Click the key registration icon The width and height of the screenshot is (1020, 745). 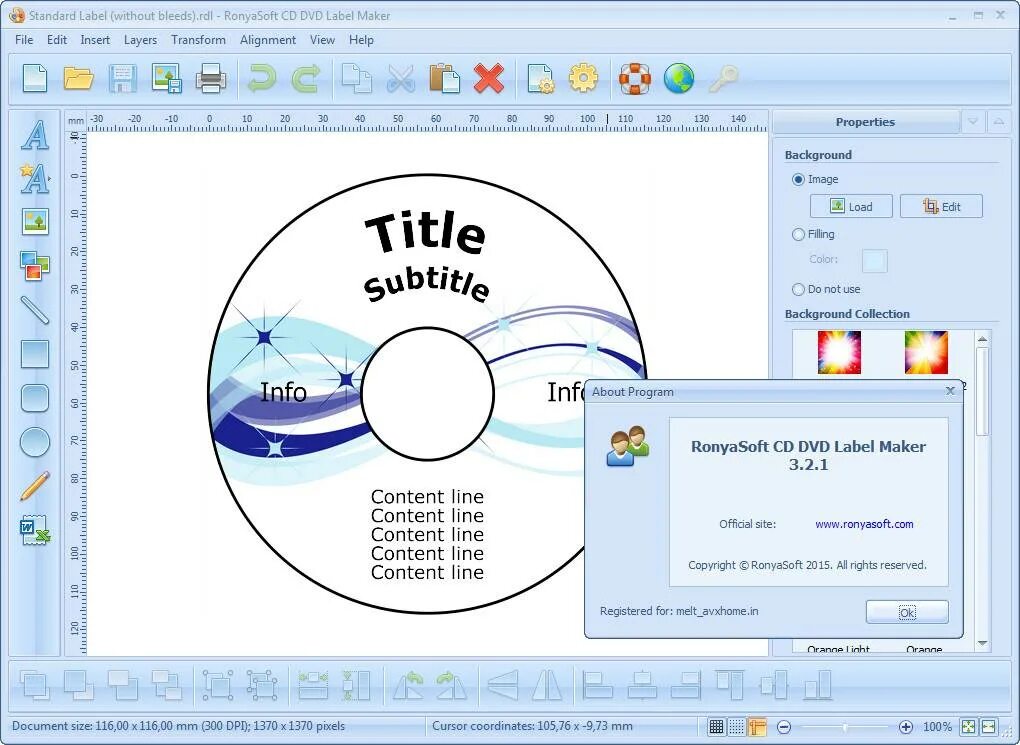[723, 79]
